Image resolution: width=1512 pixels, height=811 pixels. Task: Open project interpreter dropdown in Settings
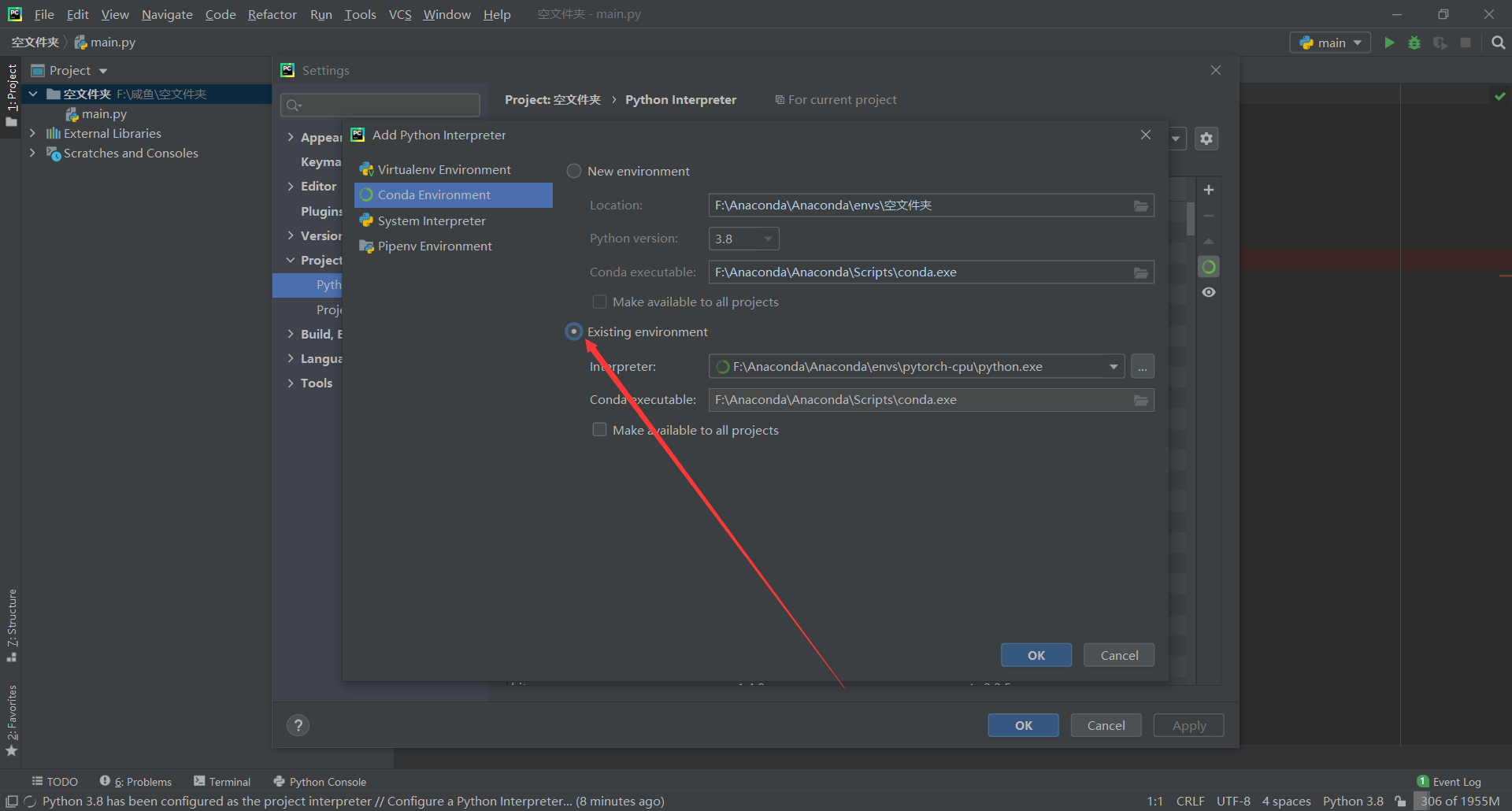(1176, 139)
